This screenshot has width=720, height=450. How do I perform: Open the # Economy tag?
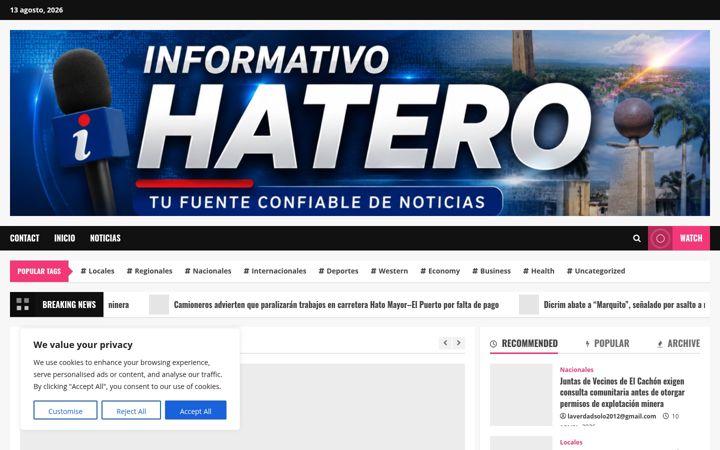440,271
